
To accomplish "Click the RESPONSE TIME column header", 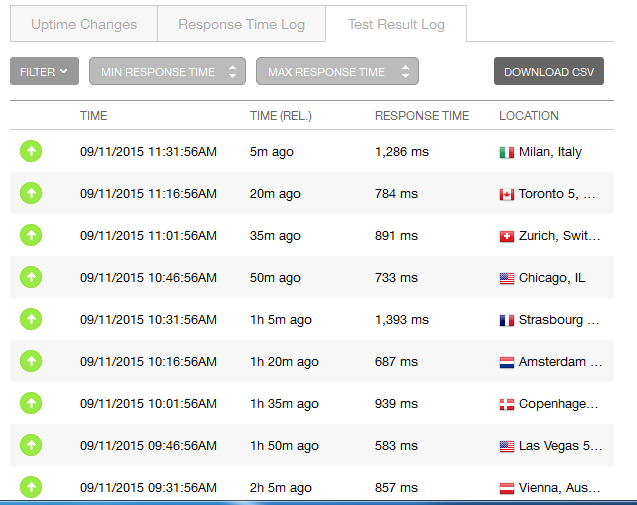I will pyautogui.click(x=422, y=116).
